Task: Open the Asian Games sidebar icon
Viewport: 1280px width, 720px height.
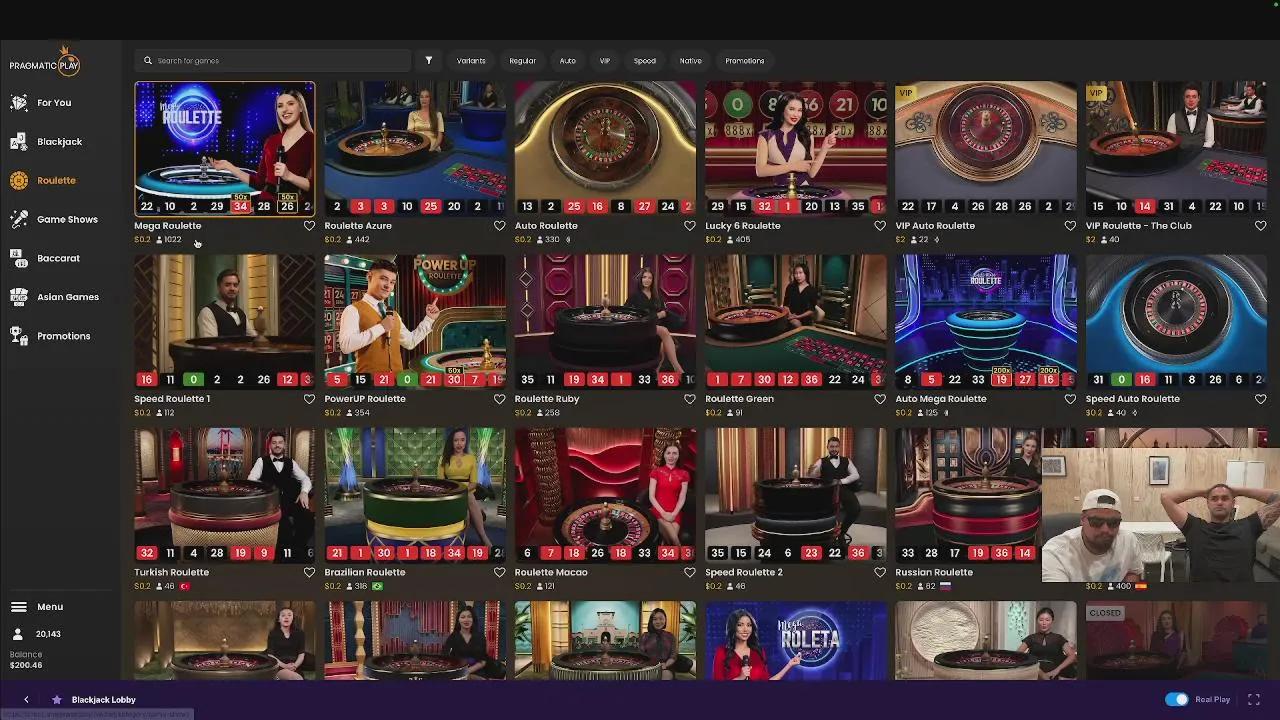Action: pos(19,297)
